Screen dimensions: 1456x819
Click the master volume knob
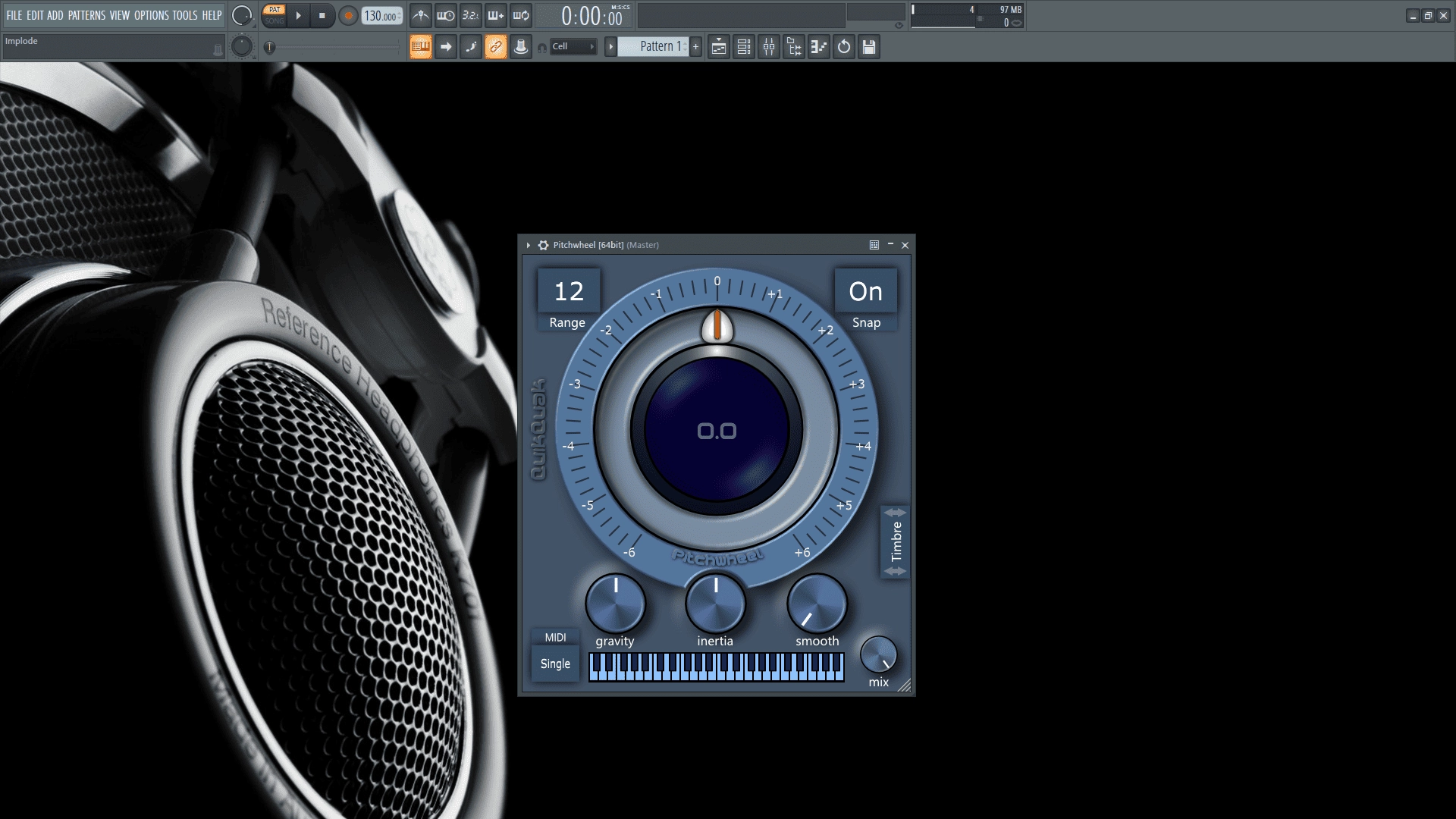[242, 15]
